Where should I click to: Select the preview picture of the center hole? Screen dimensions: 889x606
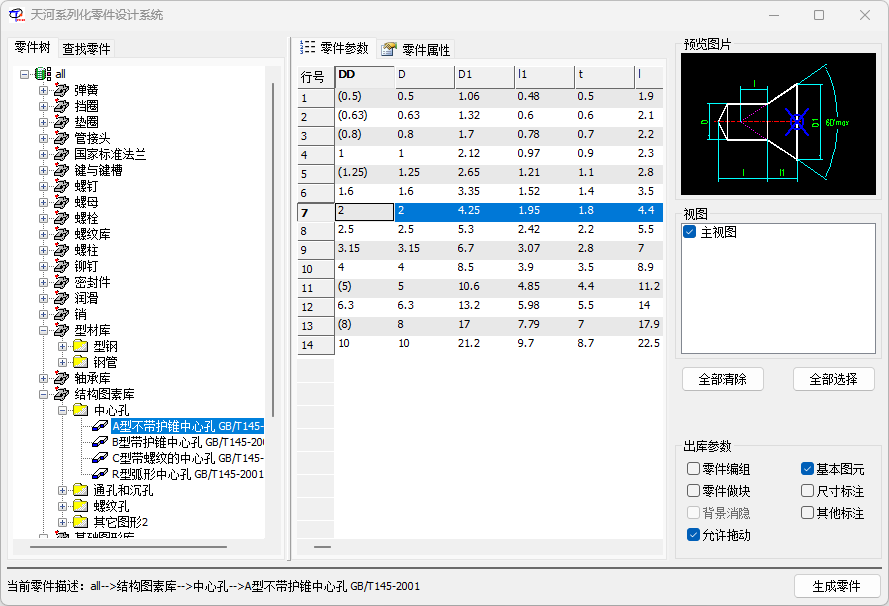778,124
